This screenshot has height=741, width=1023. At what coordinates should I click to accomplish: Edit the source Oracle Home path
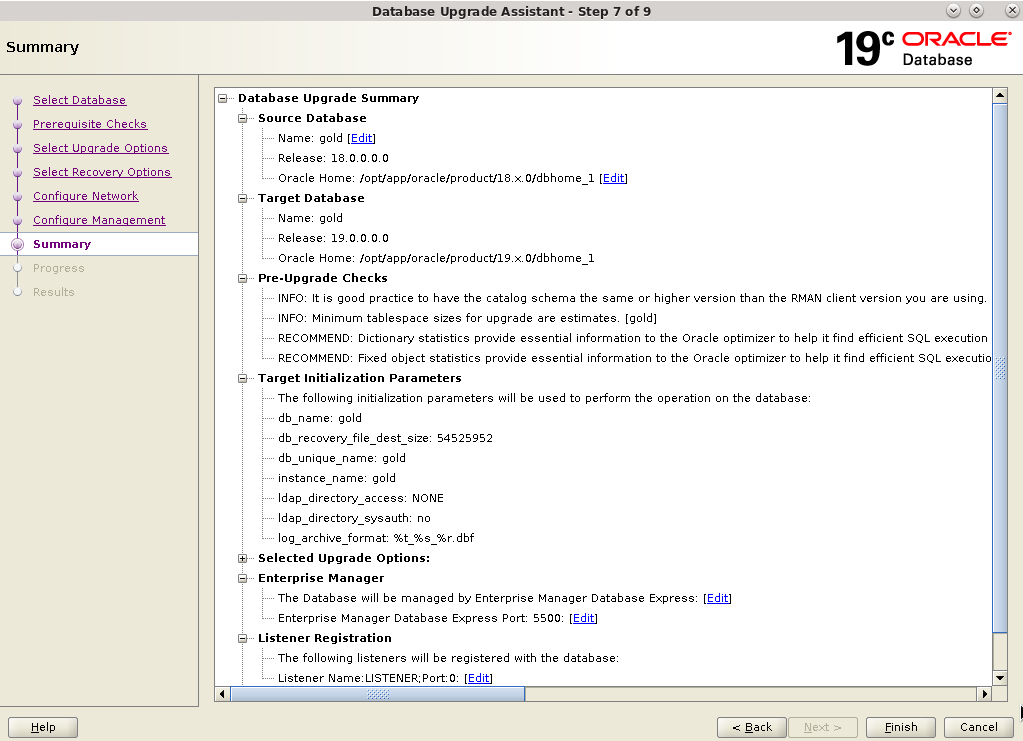(x=613, y=178)
